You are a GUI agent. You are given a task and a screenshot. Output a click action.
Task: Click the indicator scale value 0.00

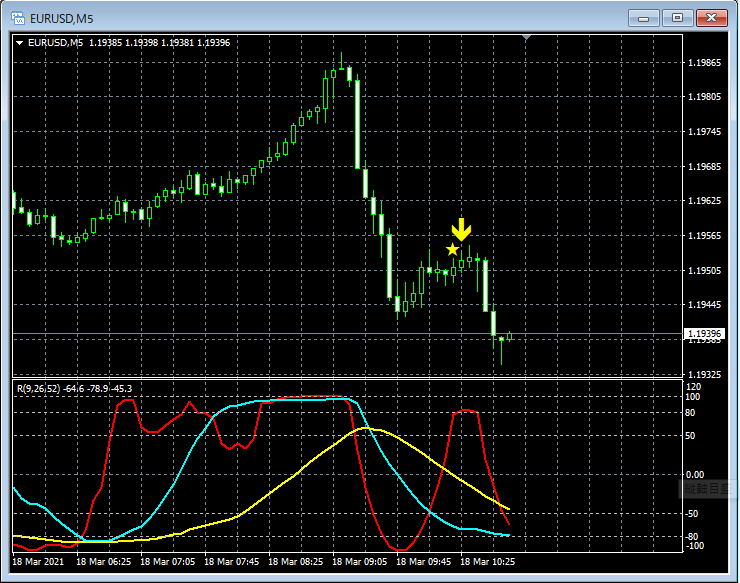(x=694, y=474)
